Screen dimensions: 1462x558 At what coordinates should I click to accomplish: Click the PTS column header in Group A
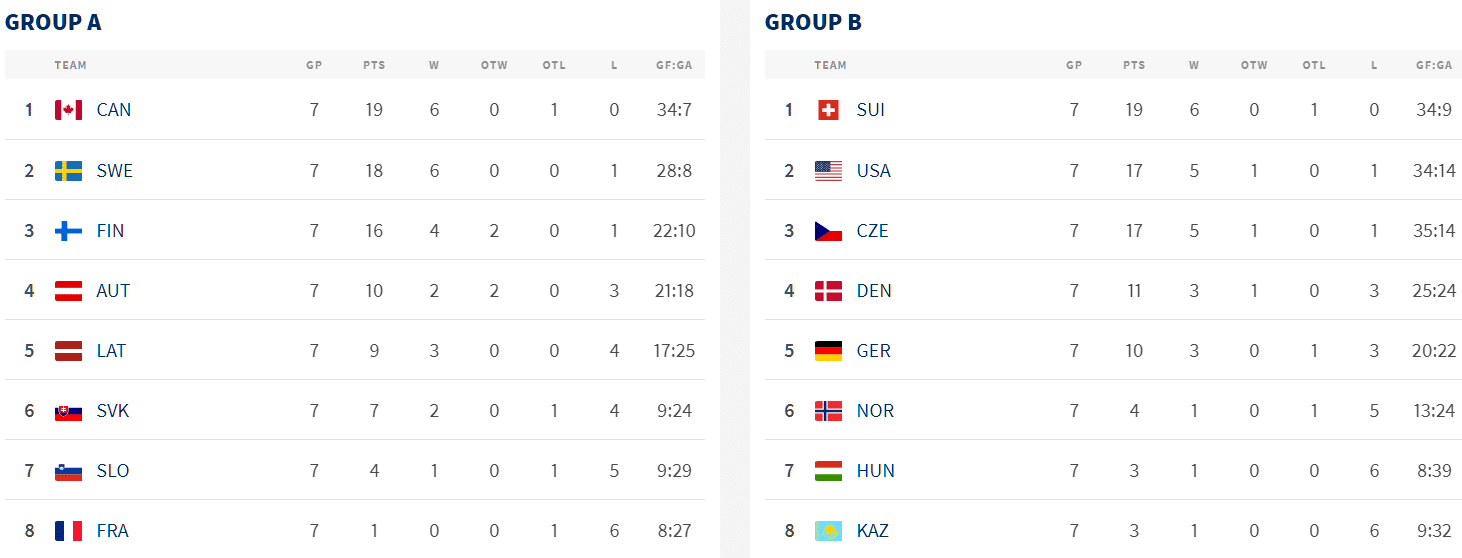coord(374,65)
